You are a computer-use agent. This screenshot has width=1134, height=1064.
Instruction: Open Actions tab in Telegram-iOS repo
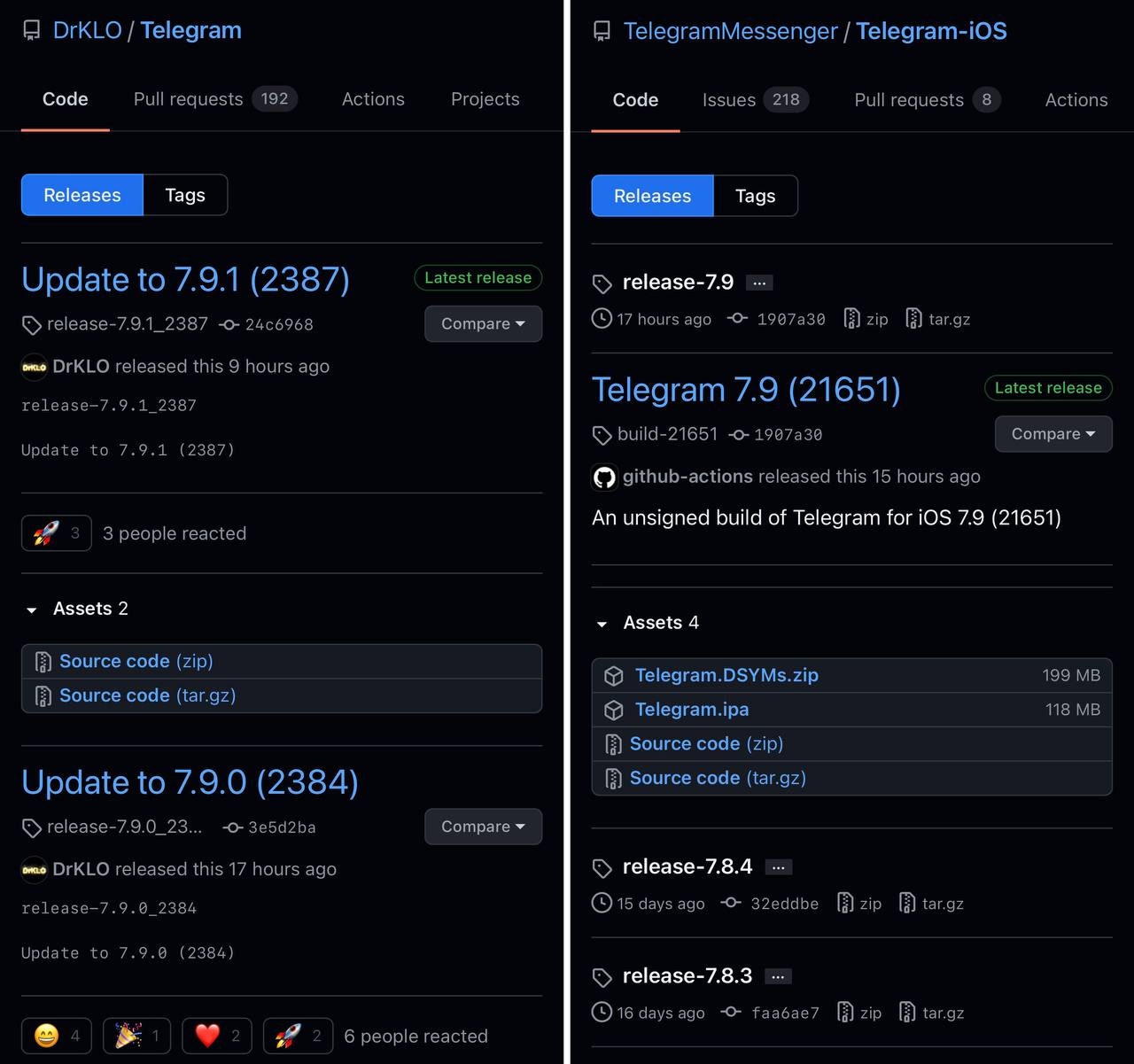coord(1076,100)
